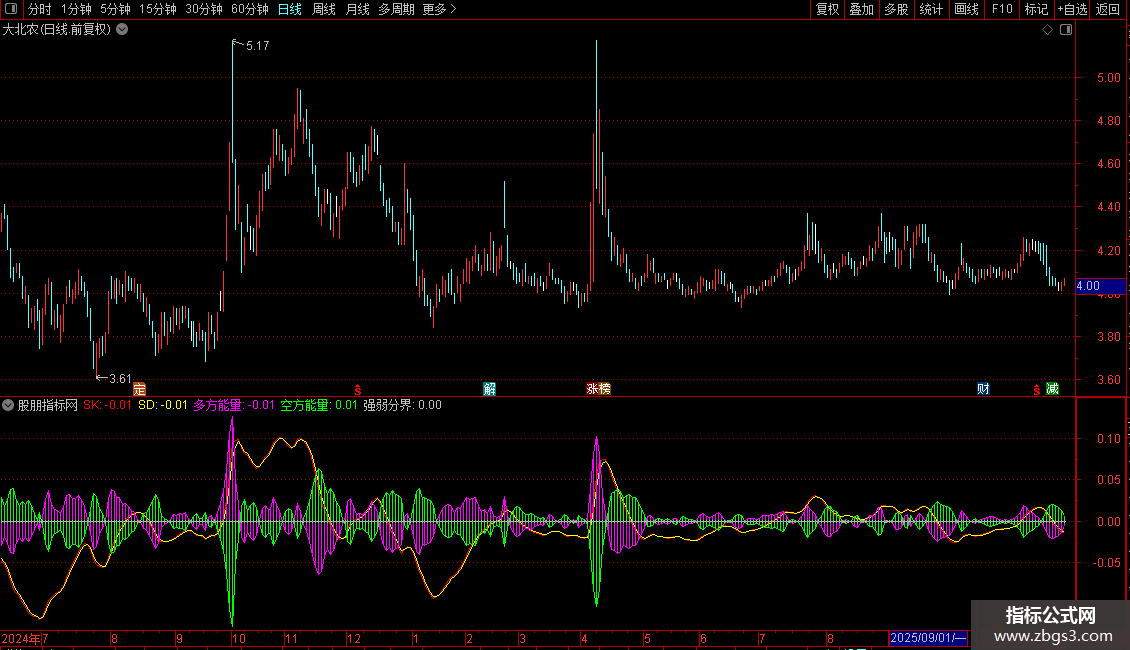Viewport: 1130px width, 650px height.
Task: Open the 画线 drawing tools
Action: 966,9
